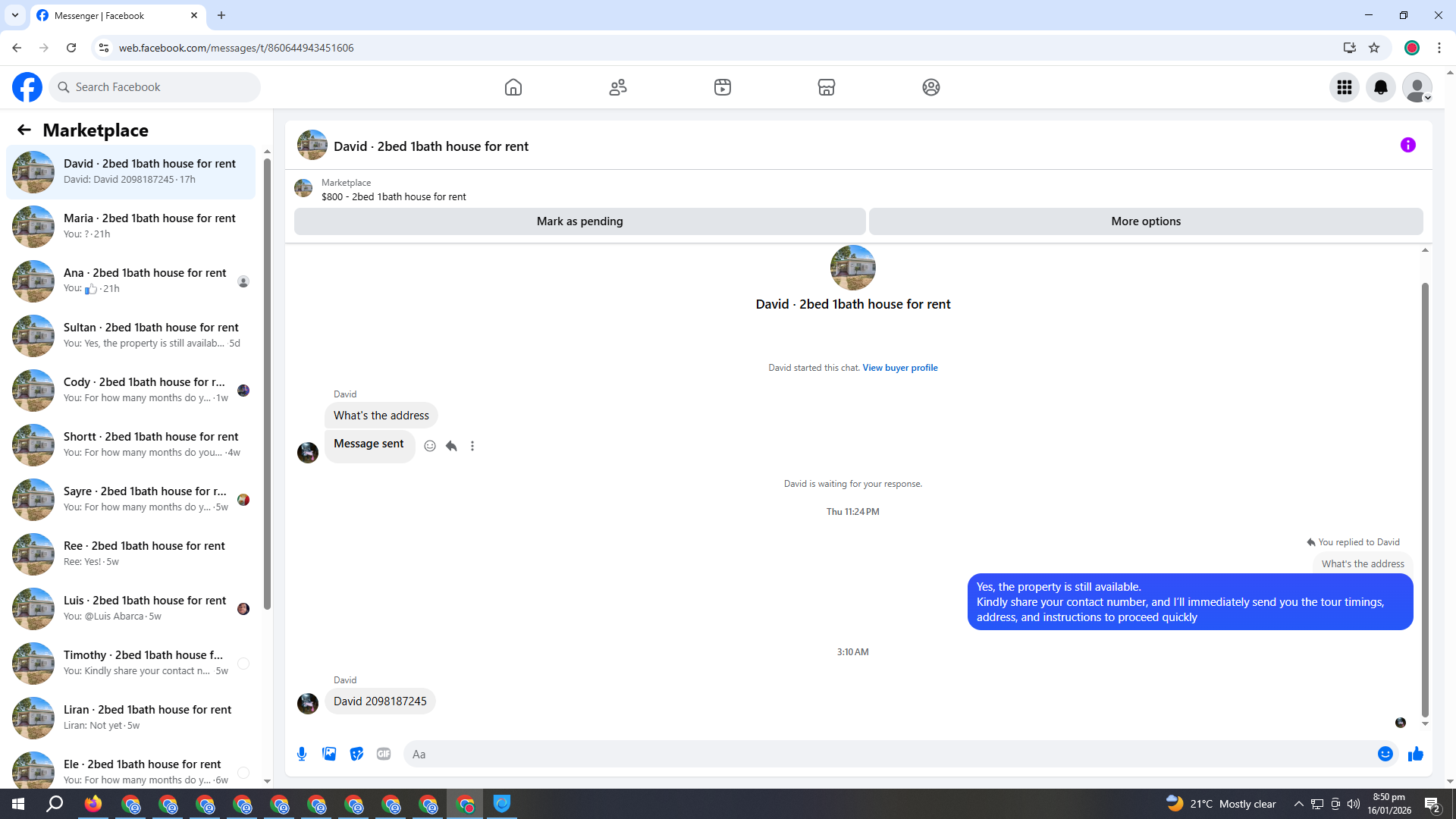The height and width of the screenshot is (819, 1456).
Task: Expand the account profile menu
Action: (x=1417, y=87)
